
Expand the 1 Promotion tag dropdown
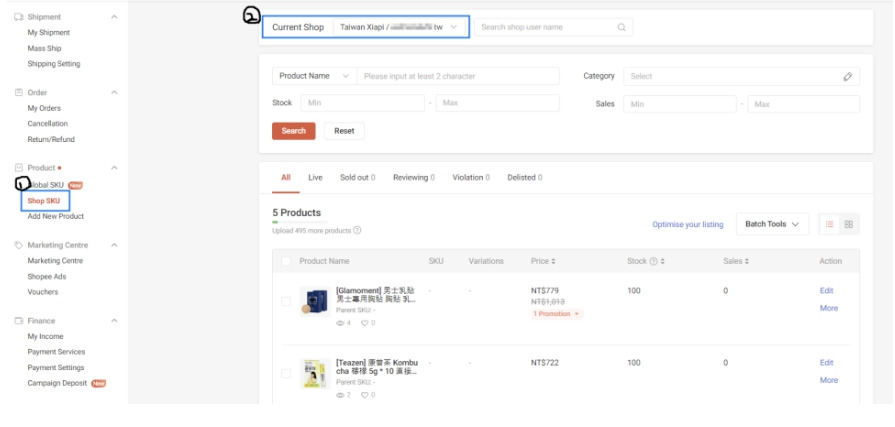click(557, 314)
